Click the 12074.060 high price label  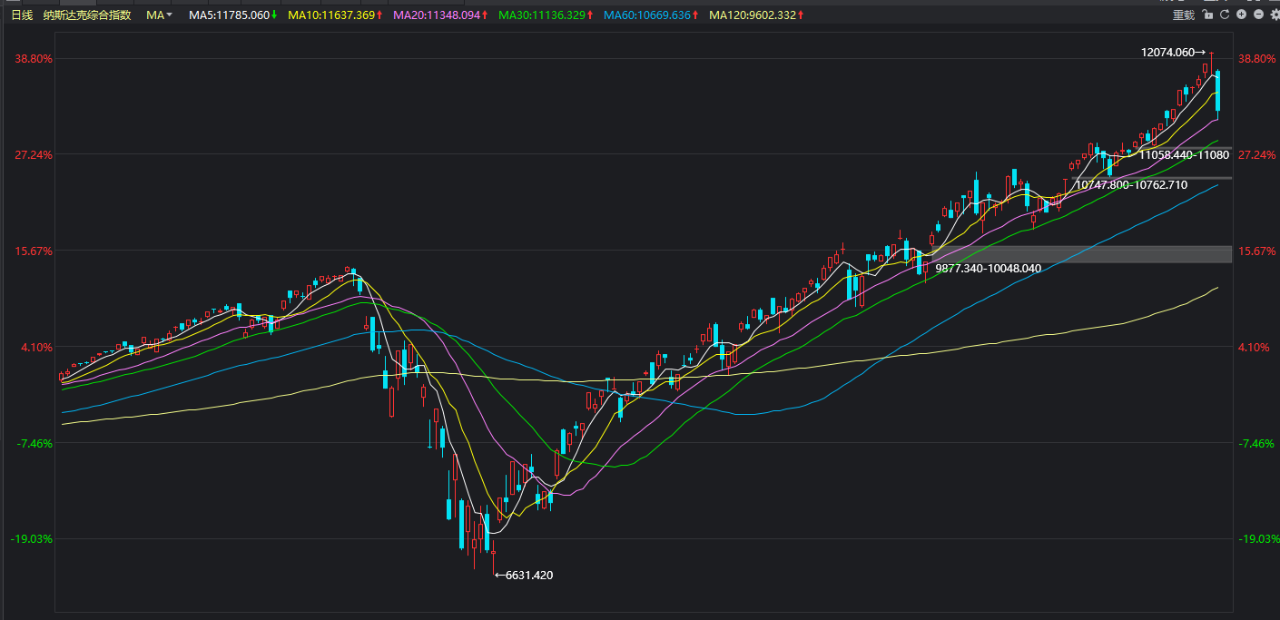1168,52
